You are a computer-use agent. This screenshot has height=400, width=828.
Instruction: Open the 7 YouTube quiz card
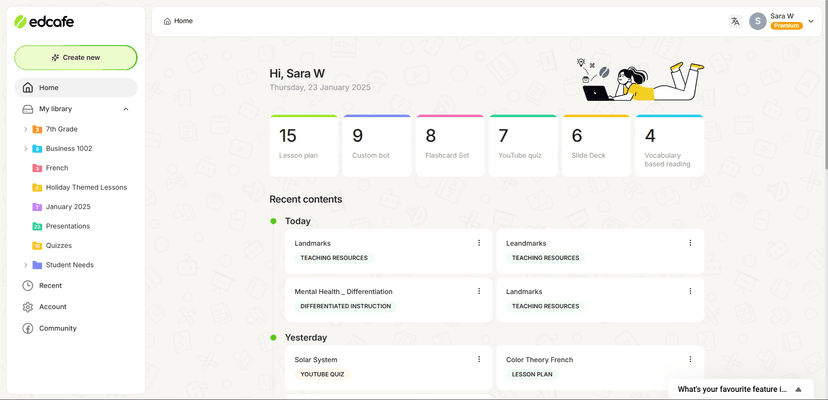[x=523, y=145]
